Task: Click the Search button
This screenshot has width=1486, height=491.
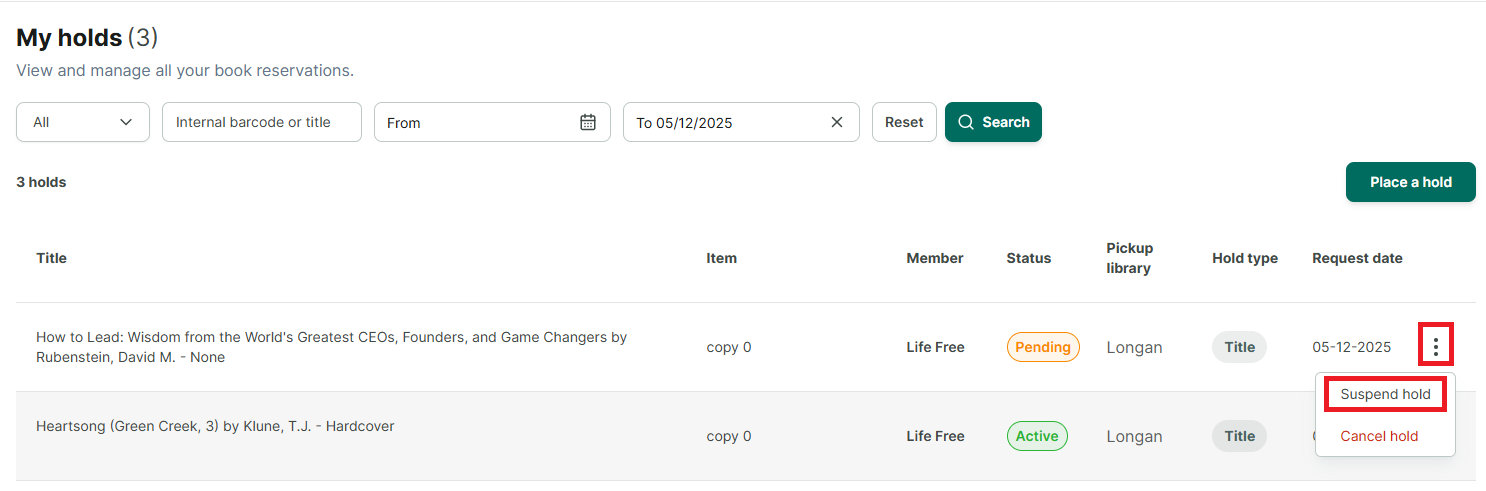Action: [x=993, y=122]
